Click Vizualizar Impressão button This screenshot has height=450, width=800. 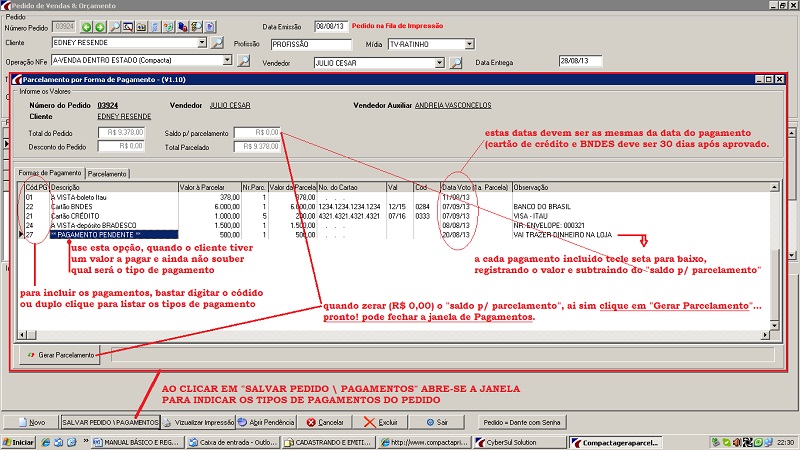coord(198,422)
